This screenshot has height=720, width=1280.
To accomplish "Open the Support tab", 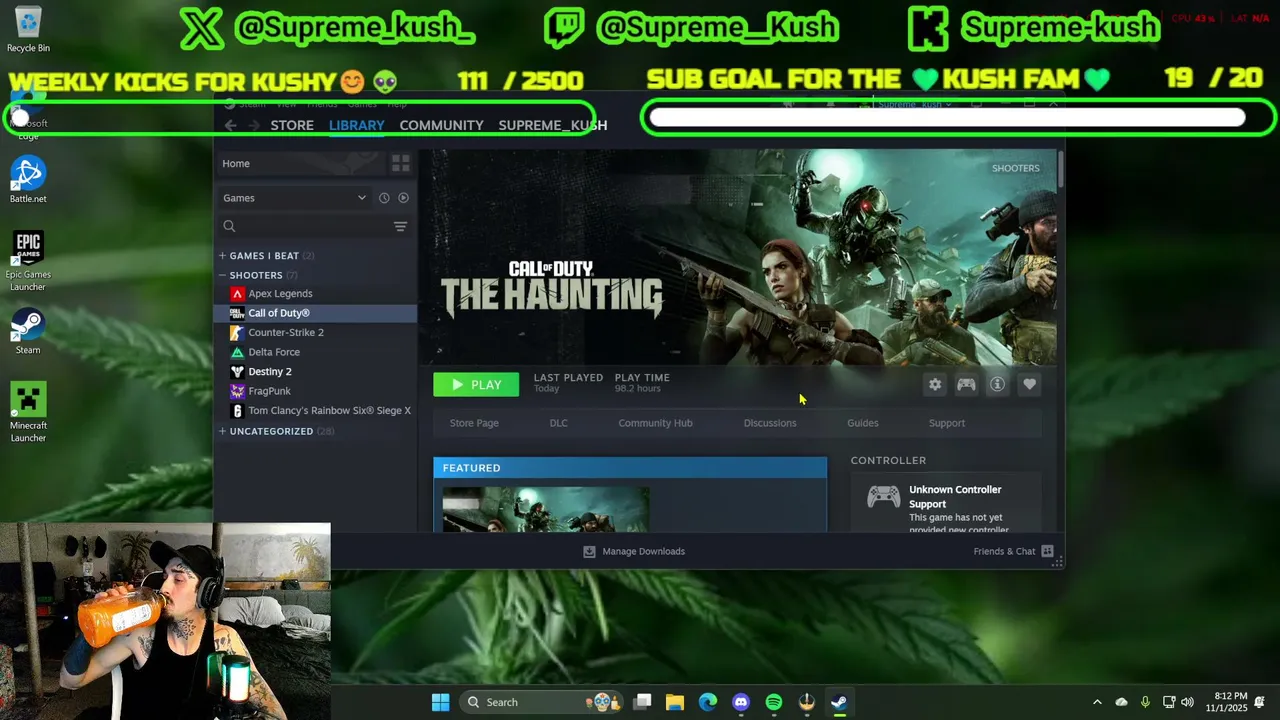I will click(x=947, y=423).
